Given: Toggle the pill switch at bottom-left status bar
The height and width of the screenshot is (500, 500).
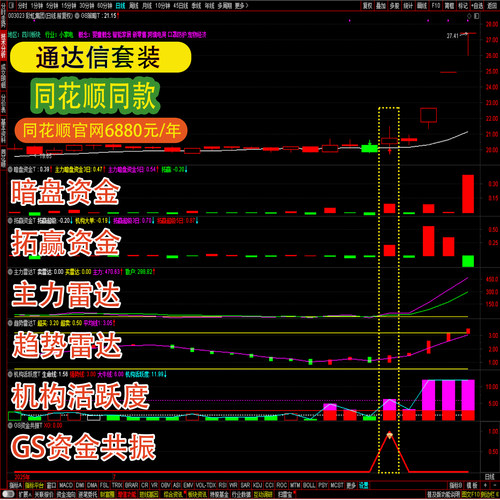Looking at the screenshot, I should tap(8, 494).
